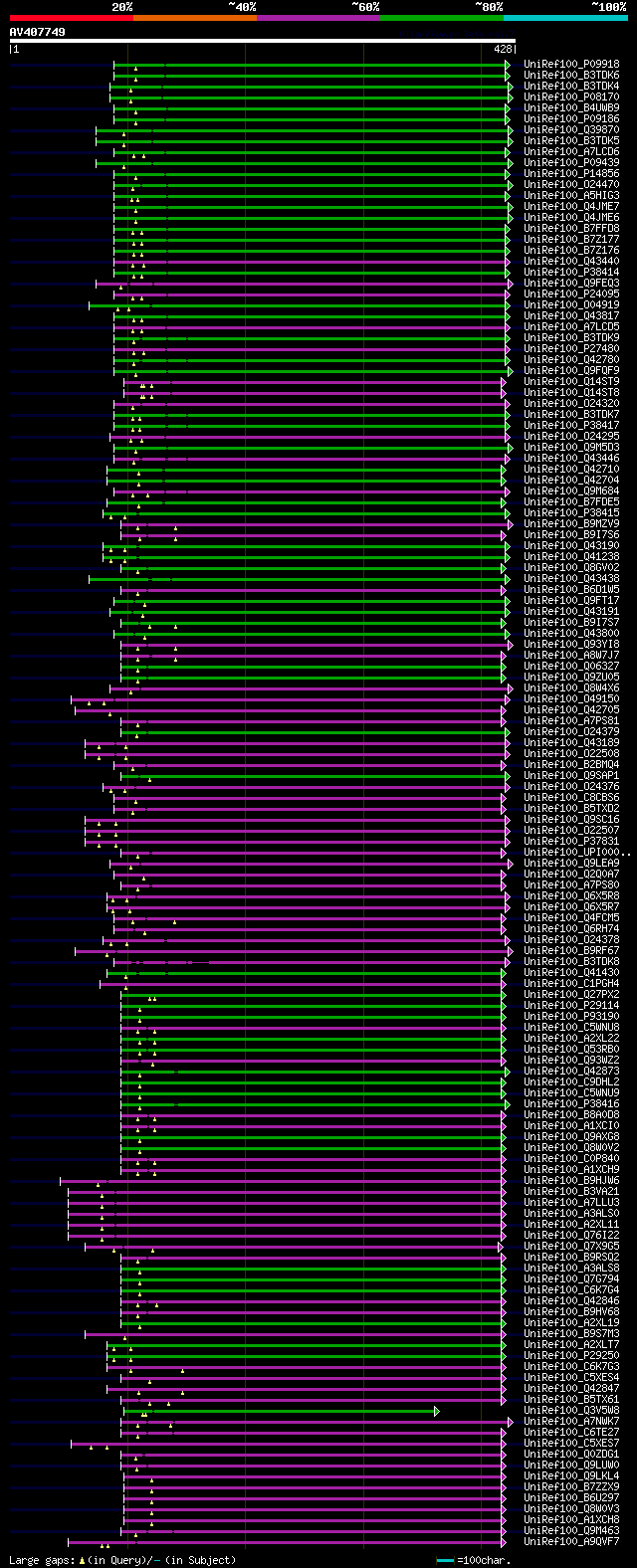Open hit UniRef100_P09918
637x1568 pixels.
tap(571, 65)
